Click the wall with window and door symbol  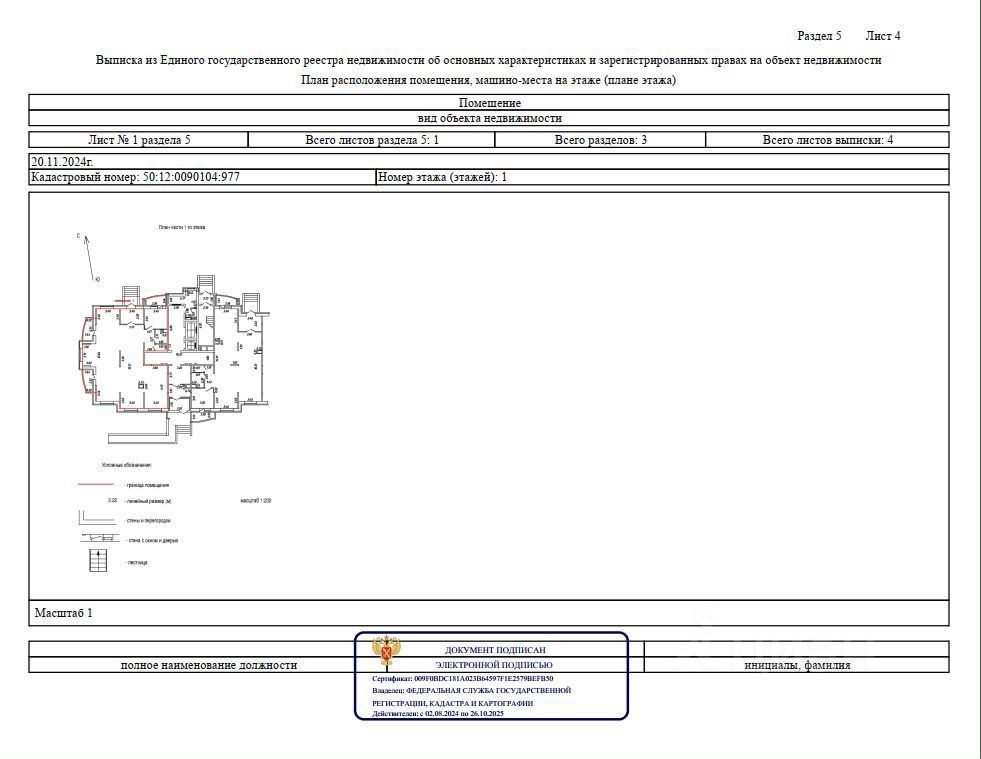pyautogui.click(x=98, y=538)
